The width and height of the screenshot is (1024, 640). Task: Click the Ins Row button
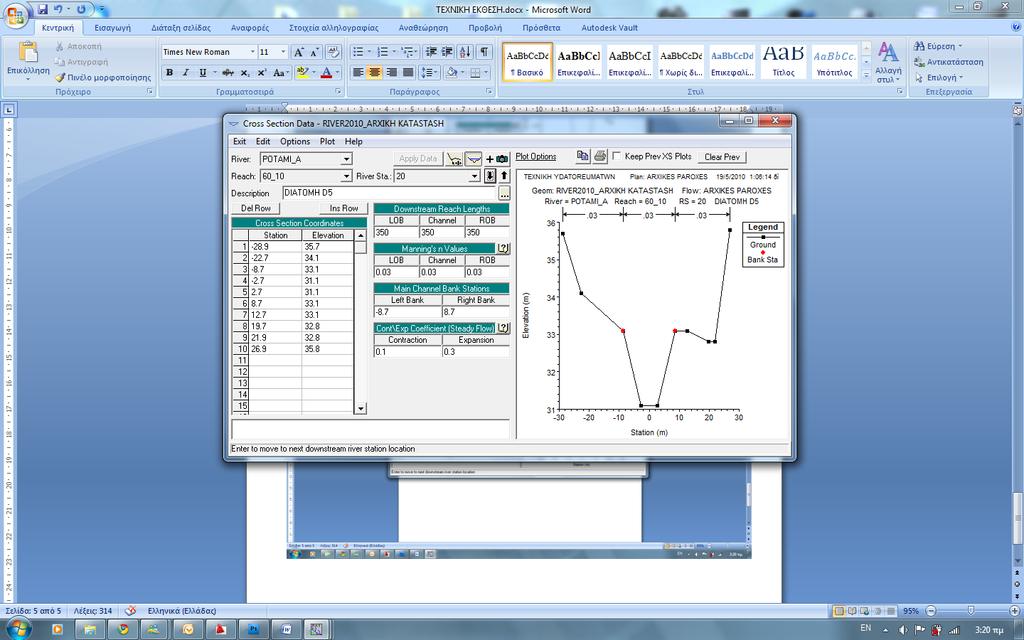[x=344, y=208]
